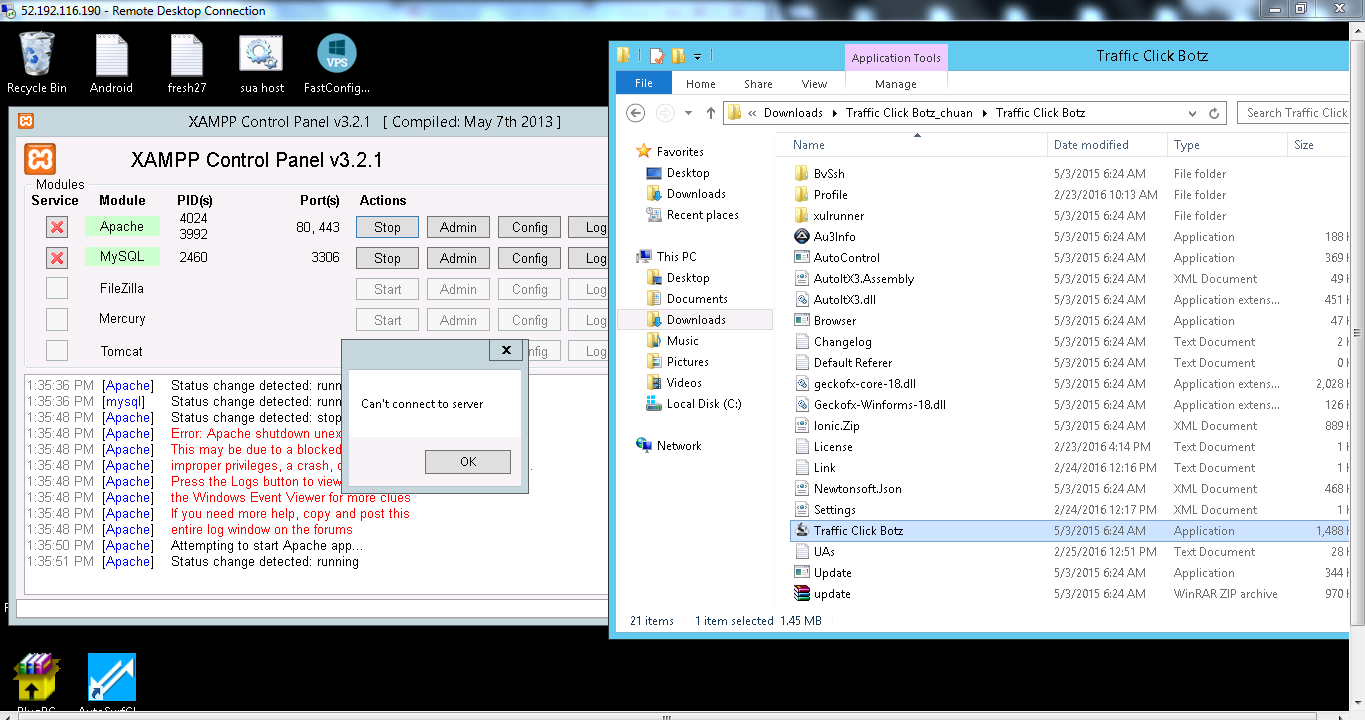Select the update WinRAR ZIP archive
Viewport: 1365px width, 720px height.
(x=831, y=594)
